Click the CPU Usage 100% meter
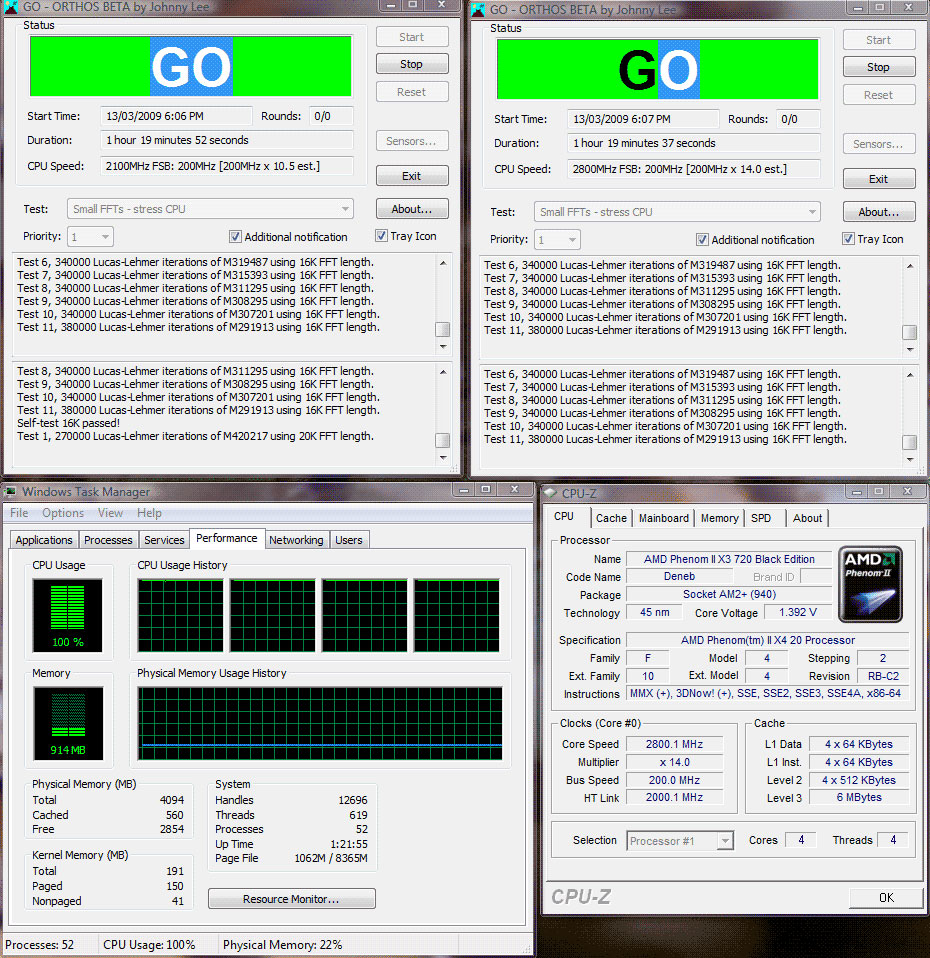Image resolution: width=930 pixels, height=958 pixels. (67, 614)
